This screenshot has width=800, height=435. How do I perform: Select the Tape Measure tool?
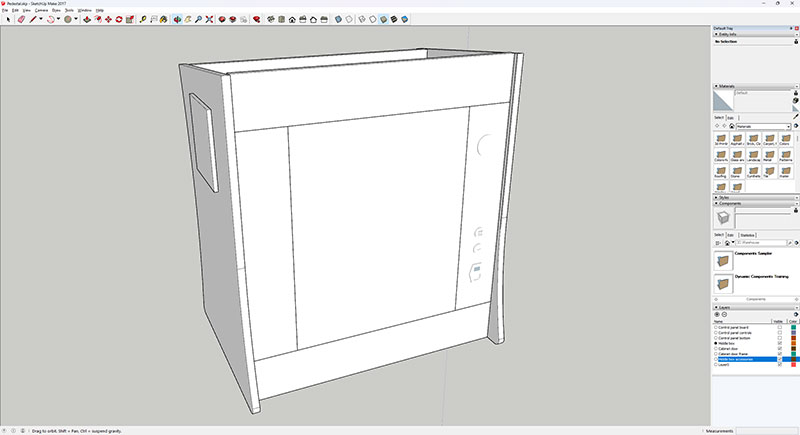pyautogui.click(x=143, y=19)
